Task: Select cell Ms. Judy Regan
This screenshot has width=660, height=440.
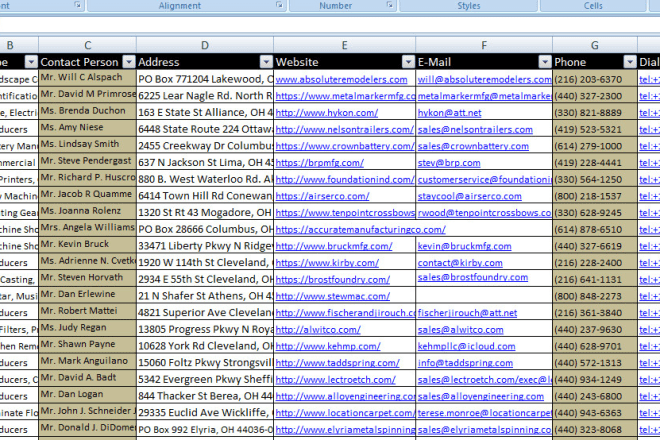Action: pos(88,328)
